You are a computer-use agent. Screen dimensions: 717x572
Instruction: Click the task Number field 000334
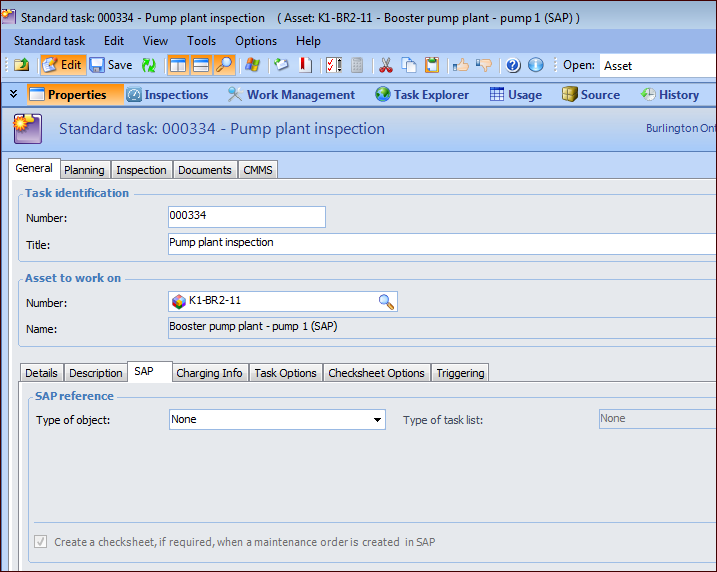pyautogui.click(x=247, y=217)
